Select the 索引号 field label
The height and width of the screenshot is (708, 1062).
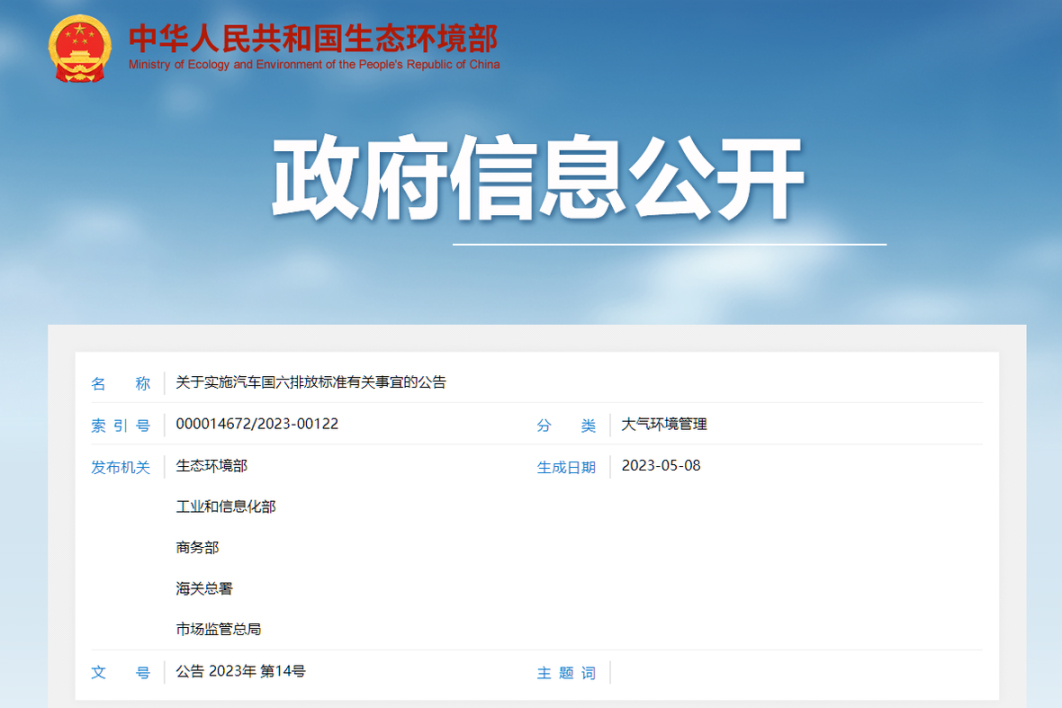pos(120,425)
